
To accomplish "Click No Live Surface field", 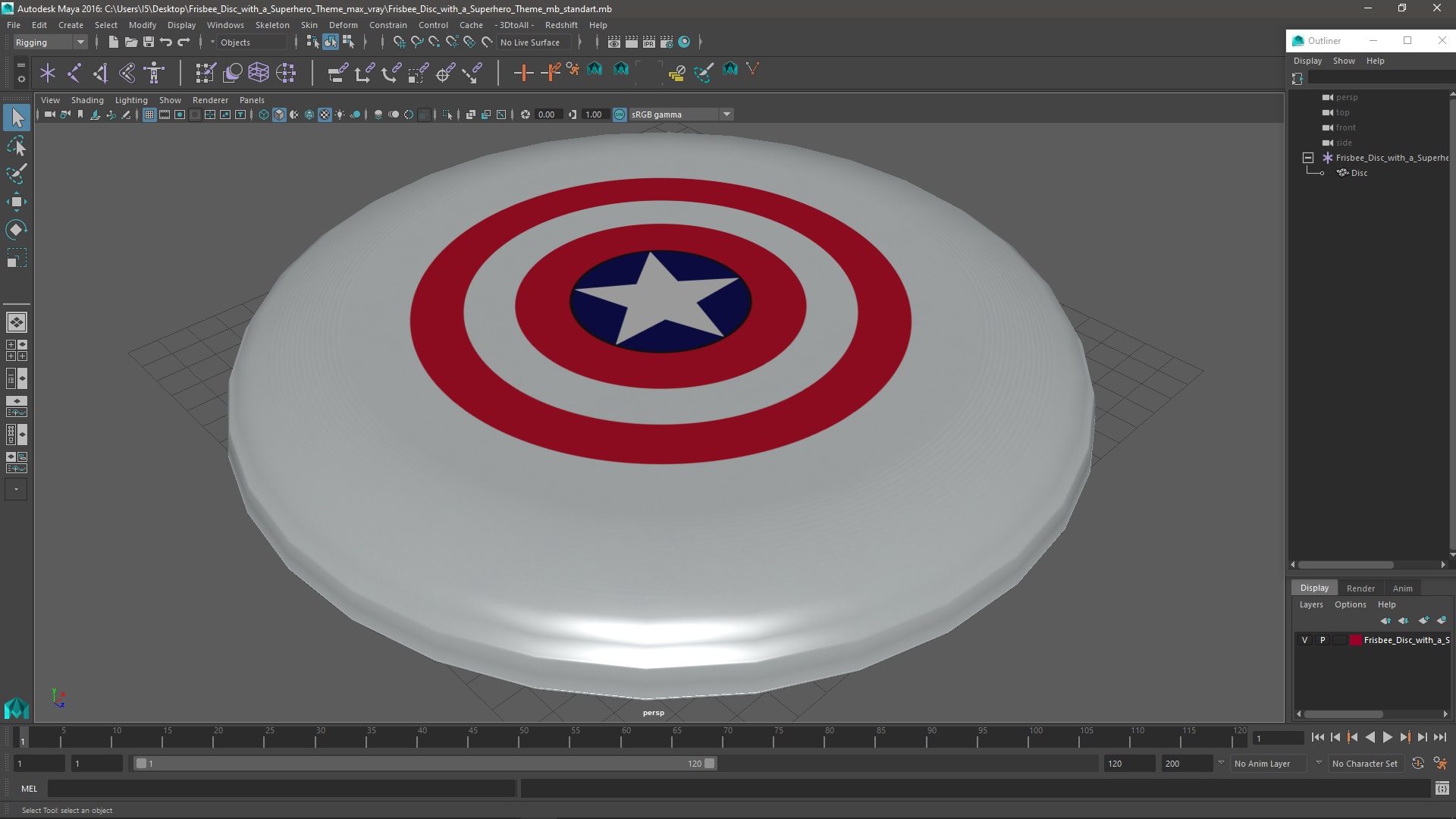I will click(534, 42).
